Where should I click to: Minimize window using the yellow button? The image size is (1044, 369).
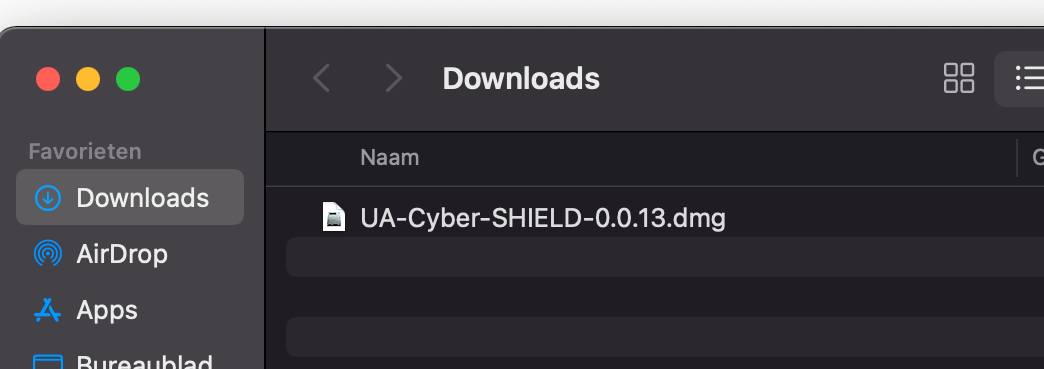point(88,79)
